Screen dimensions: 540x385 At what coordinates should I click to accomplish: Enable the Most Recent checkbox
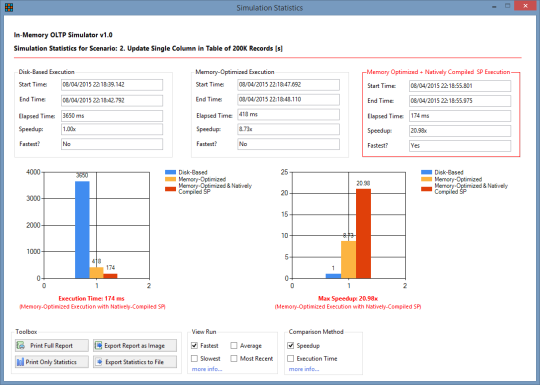[234, 358]
